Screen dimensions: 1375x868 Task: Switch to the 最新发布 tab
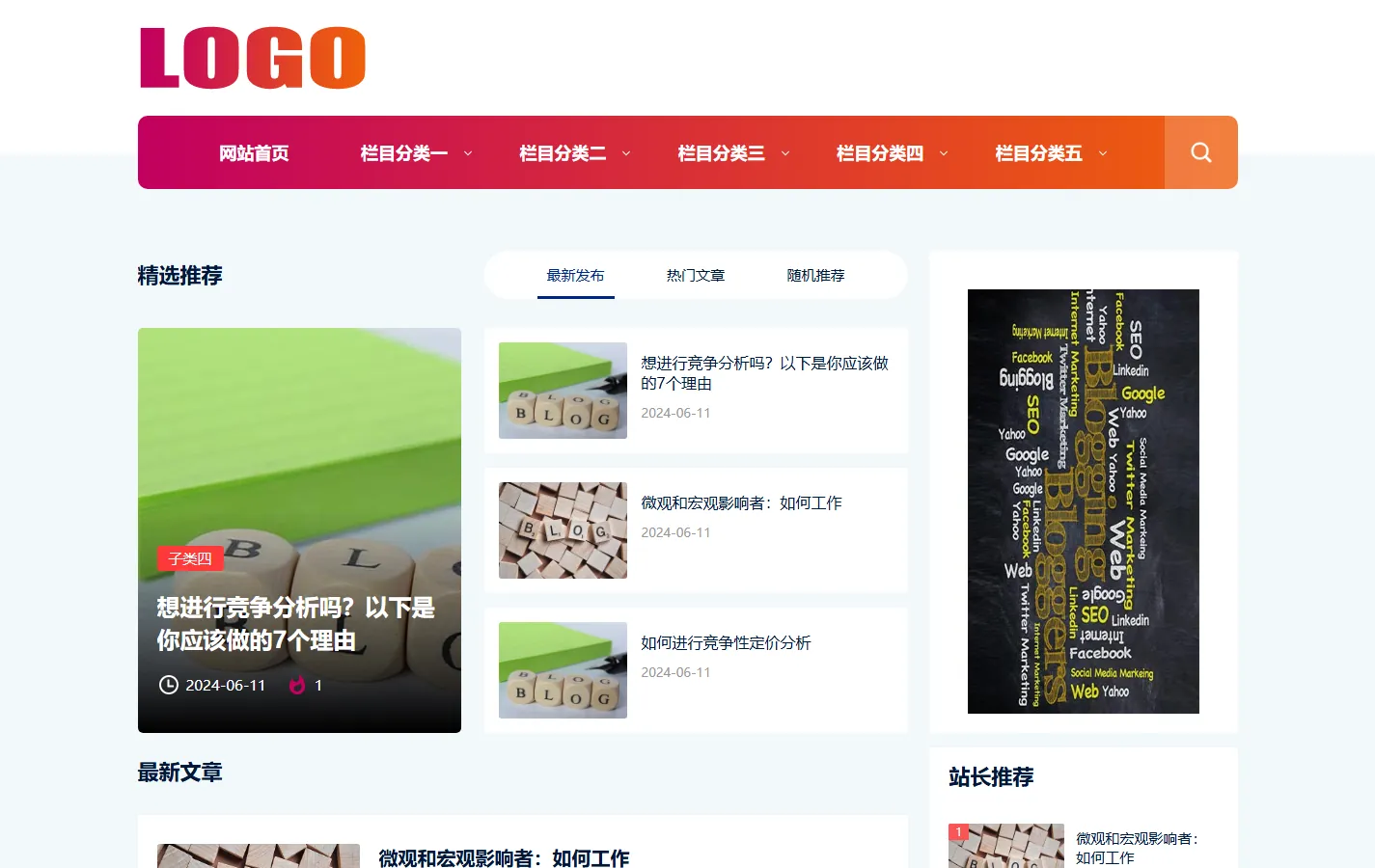pos(575,276)
